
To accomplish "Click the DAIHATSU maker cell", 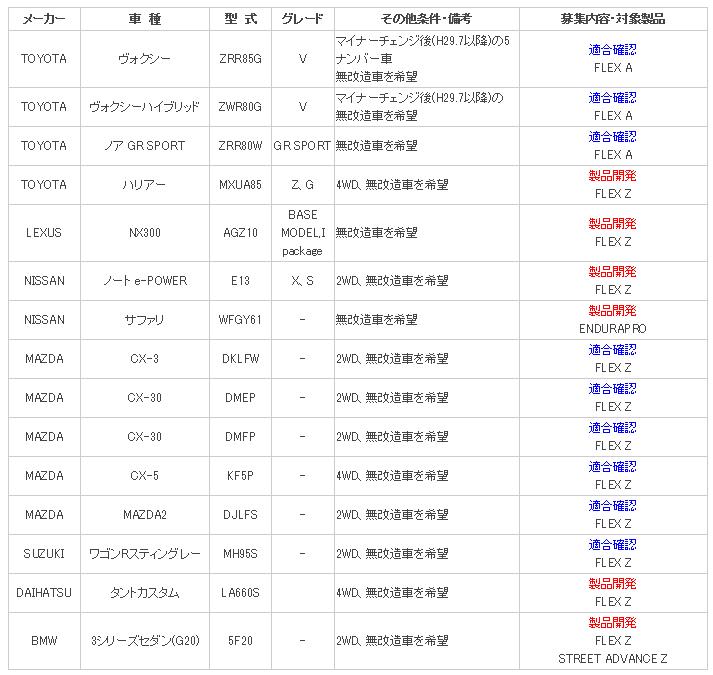I will (x=44, y=593).
